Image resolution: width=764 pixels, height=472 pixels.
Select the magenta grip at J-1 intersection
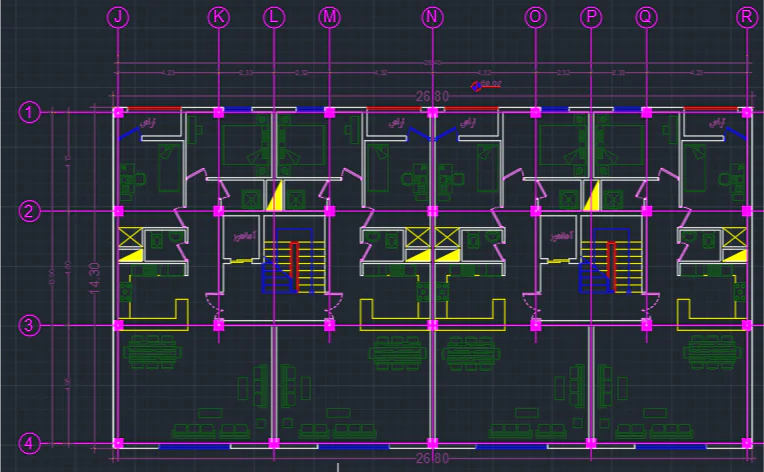coord(119,112)
